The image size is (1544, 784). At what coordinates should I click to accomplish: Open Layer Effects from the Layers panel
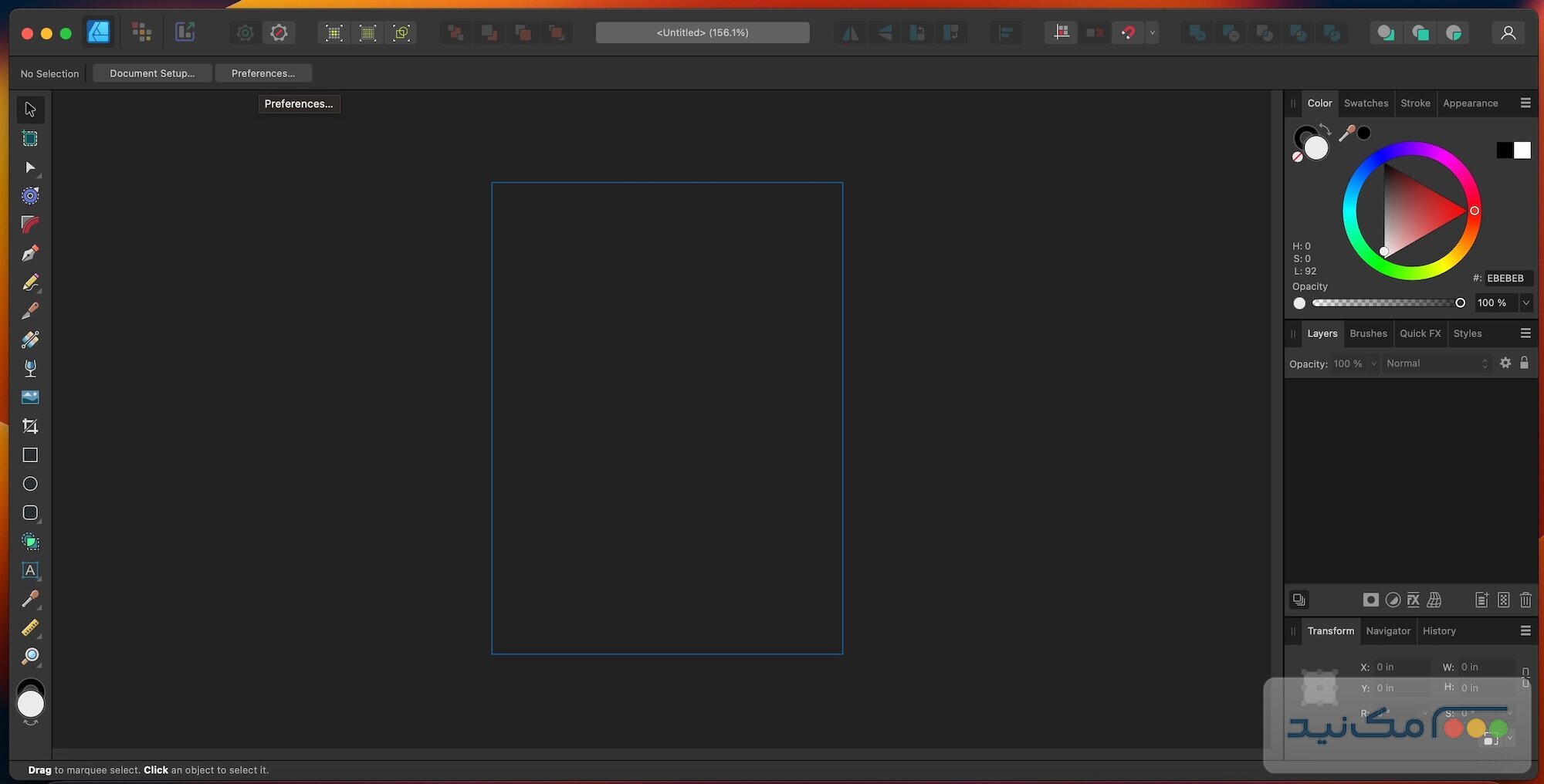(x=1413, y=600)
